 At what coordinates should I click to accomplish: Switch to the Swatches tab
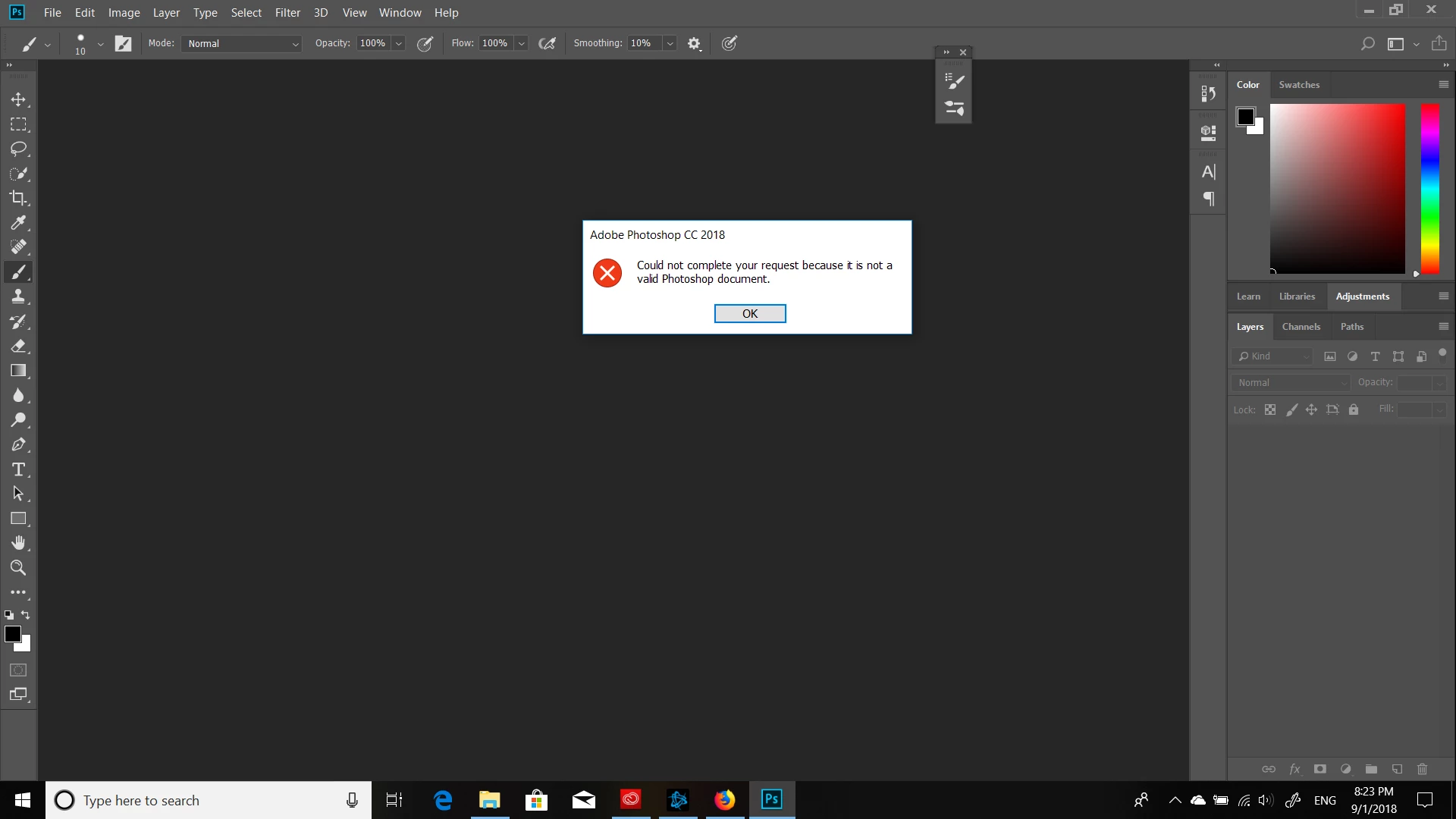coord(1298,85)
